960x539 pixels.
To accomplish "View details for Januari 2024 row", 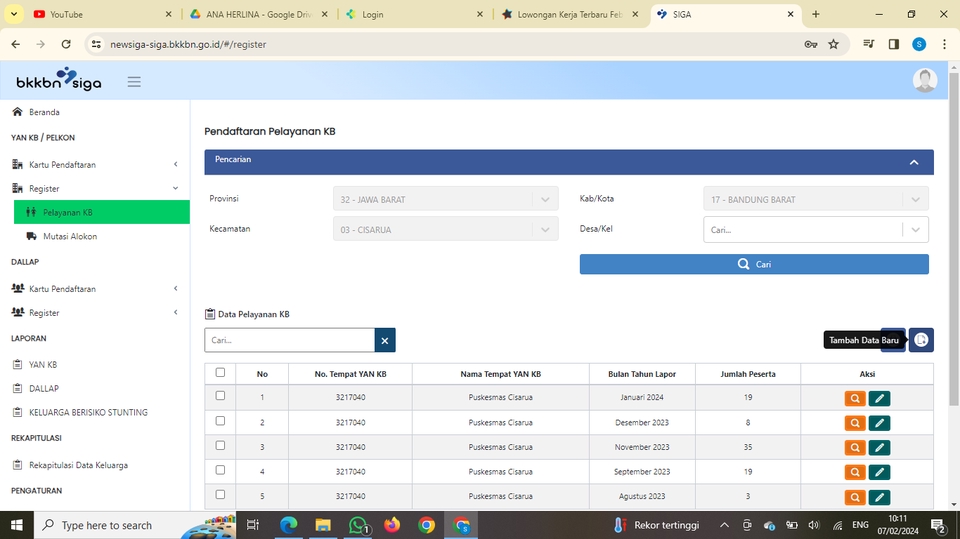I will [x=855, y=398].
